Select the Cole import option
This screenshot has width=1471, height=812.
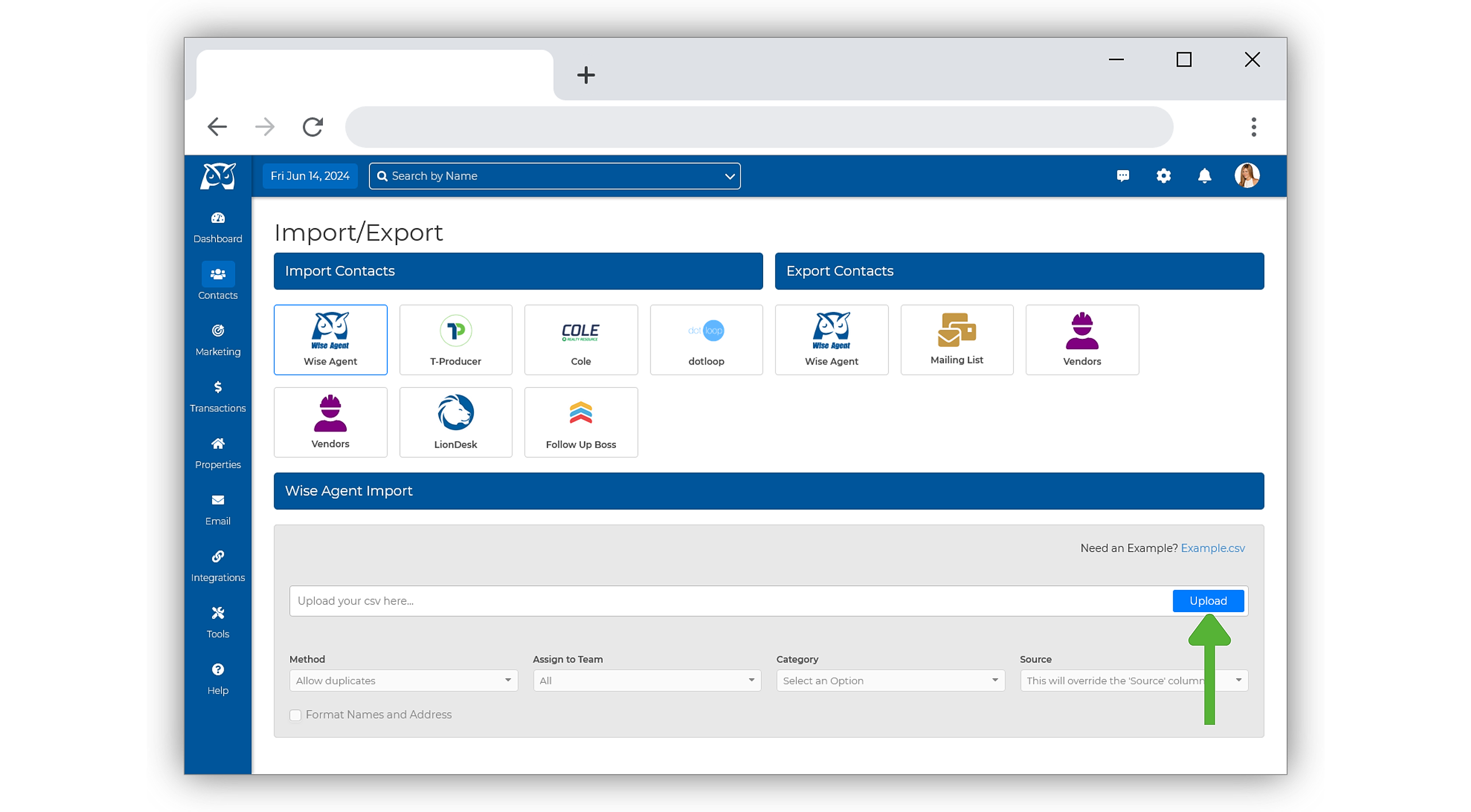581,339
